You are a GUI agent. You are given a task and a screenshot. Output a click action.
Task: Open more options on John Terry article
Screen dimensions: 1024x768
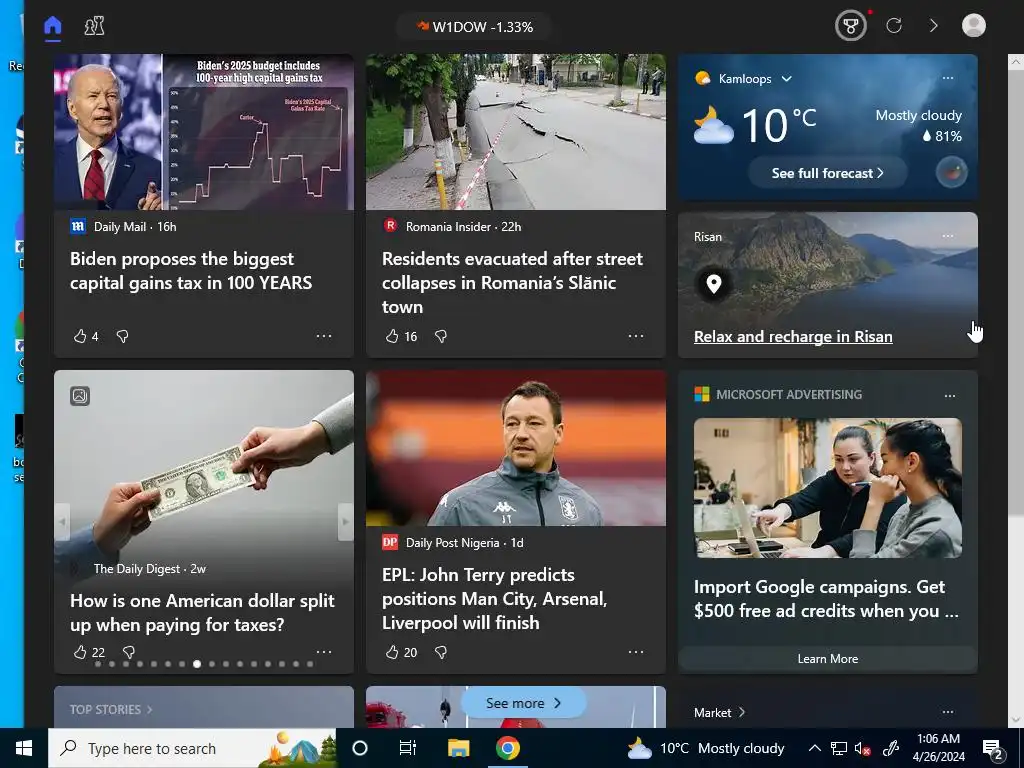pos(636,652)
